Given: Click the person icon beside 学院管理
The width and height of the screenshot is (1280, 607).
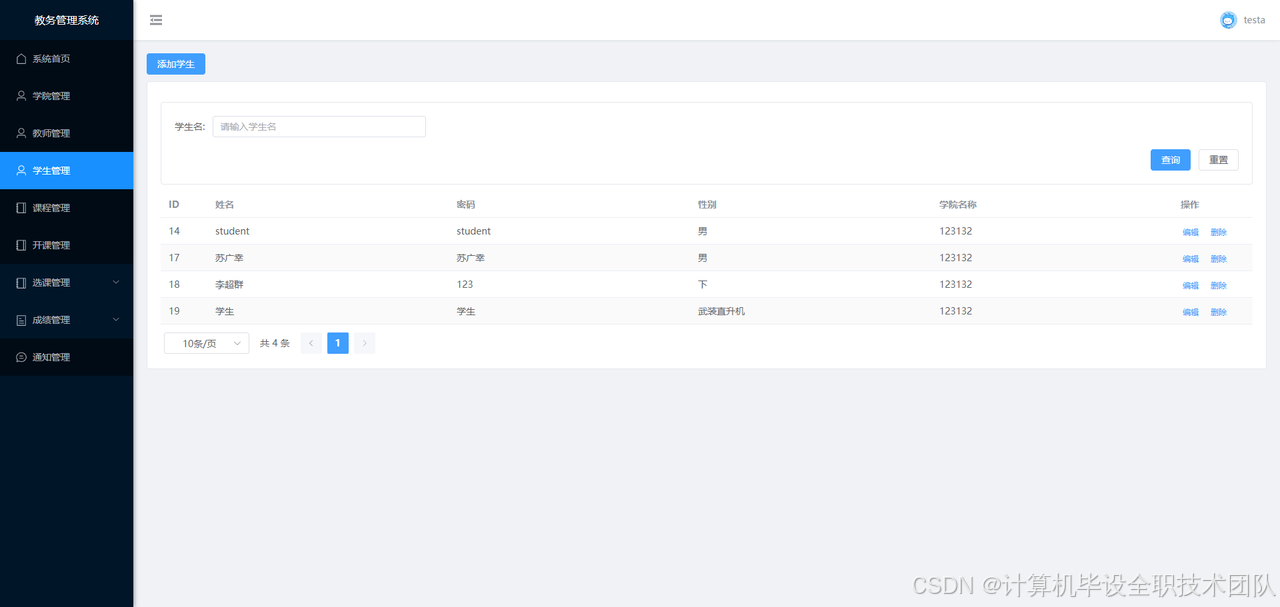Looking at the screenshot, I should pyautogui.click(x=21, y=96).
